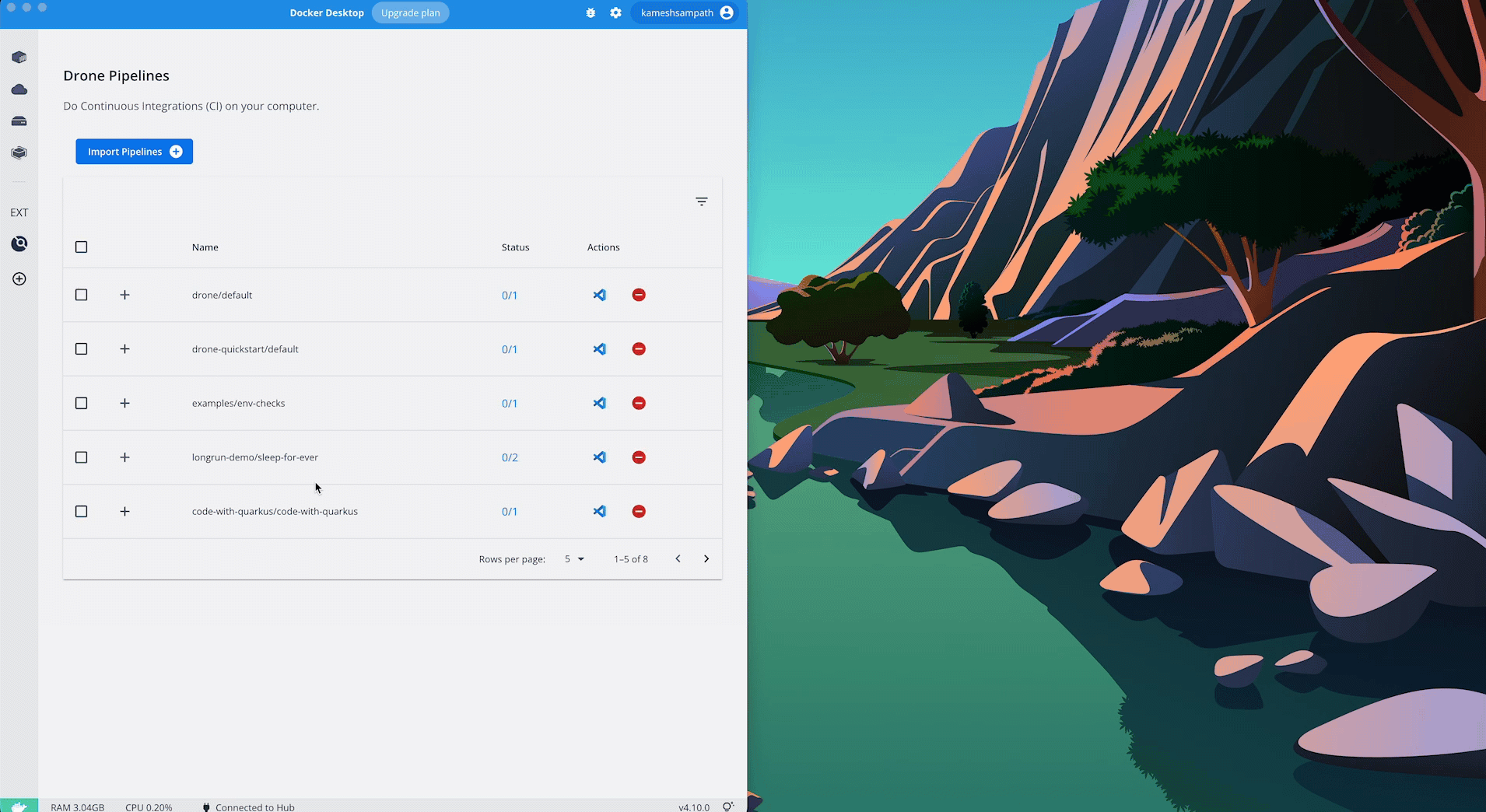The height and width of the screenshot is (812, 1486).
Task: Open the feedback icon in status bar
Action: 728,807
